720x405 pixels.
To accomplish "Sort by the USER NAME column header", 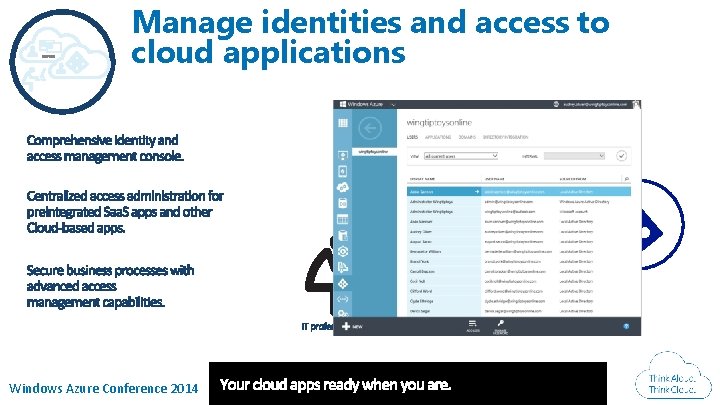I will [495, 179].
